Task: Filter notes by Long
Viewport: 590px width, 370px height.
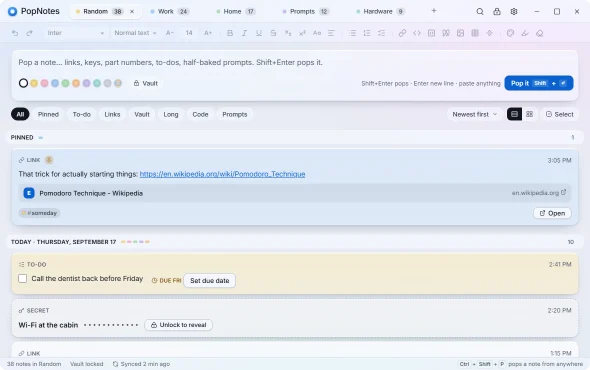Action: (x=171, y=114)
